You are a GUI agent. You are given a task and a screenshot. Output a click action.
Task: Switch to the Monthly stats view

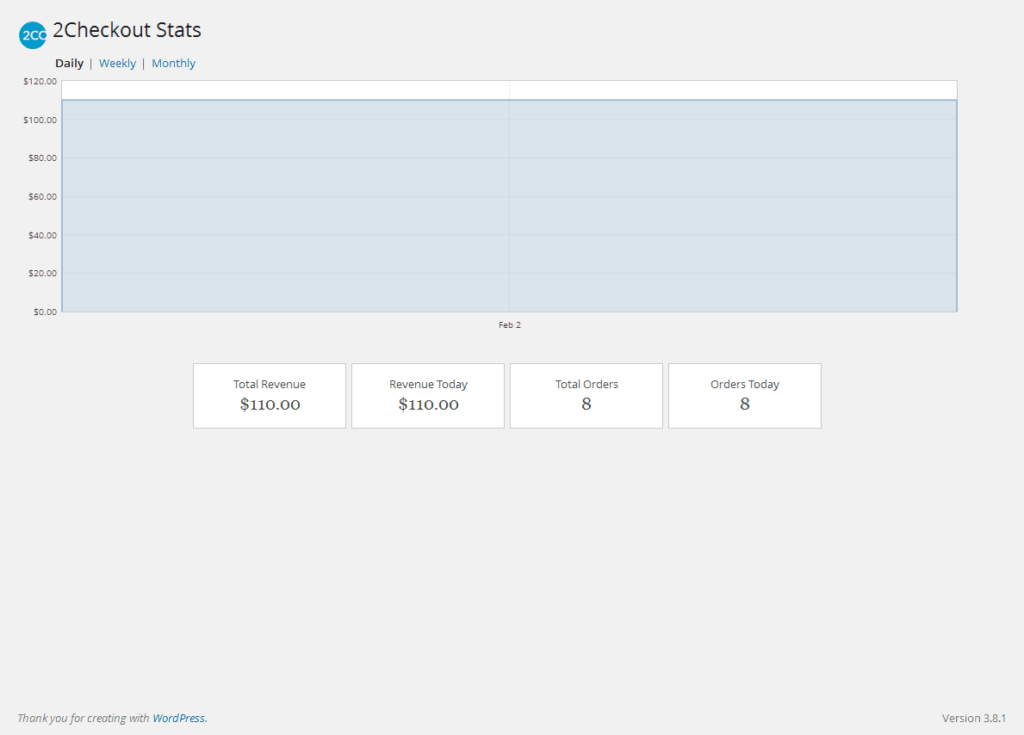(174, 63)
